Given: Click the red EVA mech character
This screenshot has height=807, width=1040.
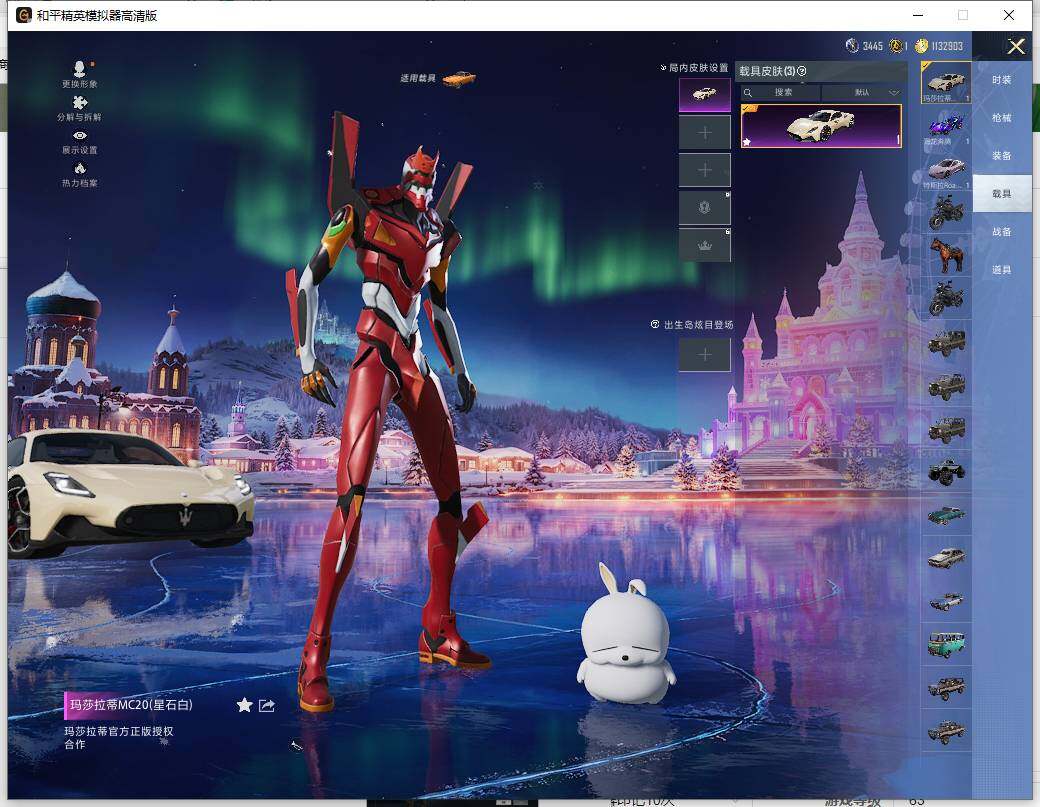Looking at the screenshot, I should tap(391, 411).
